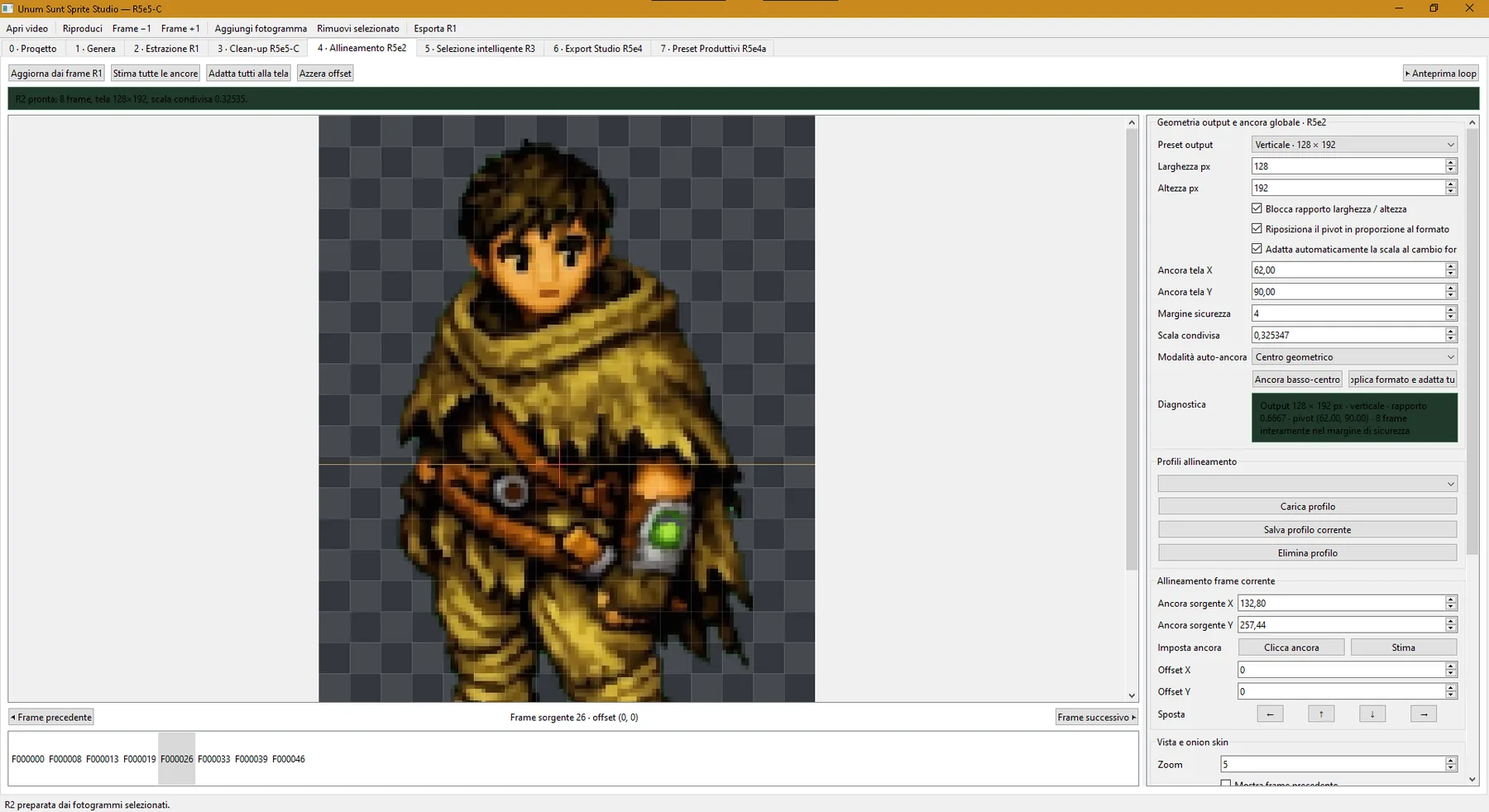Nudge frame left with the Sposta left arrow
The width and height of the screenshot is (1489, 812).
pyautogui.click(x=1270, y=714)
